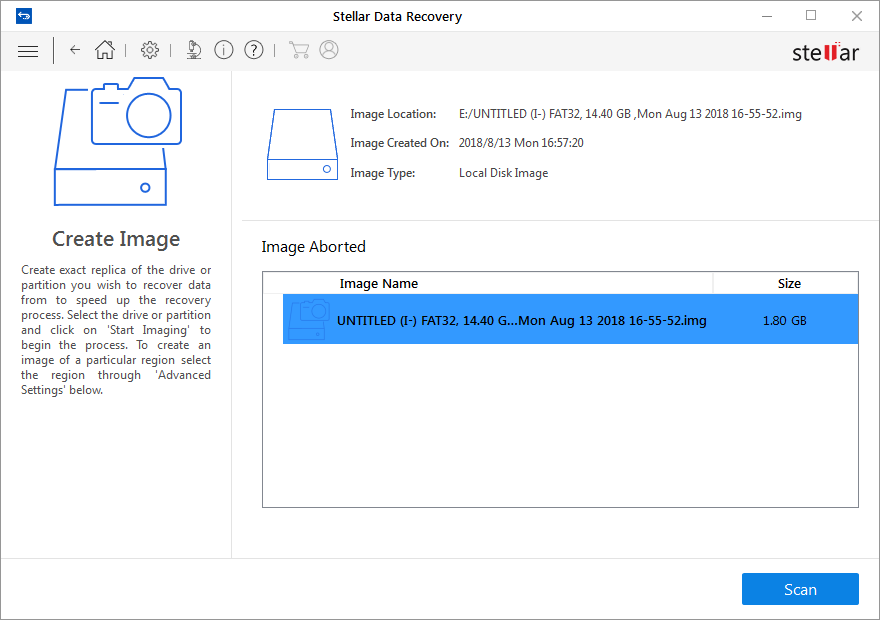The height and width of the screenshot is (620, 880).
Task: Click the 1.80 GB size cell
Action: point(785,320)
